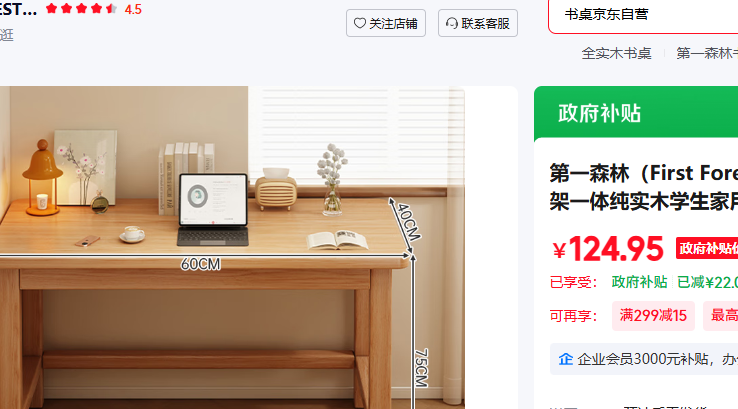Open the 企业会员3000元补贴 promotion bar
This screenshot has height=409, width=738.
[x=644, y=359]
